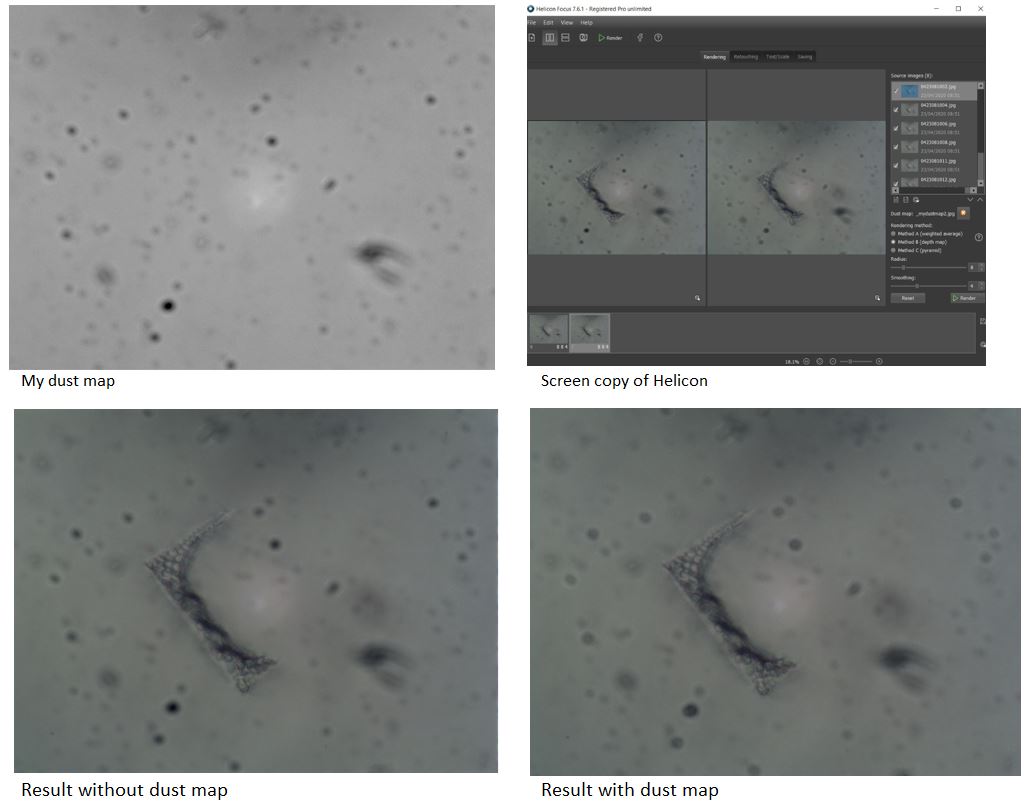Uncheck the first source image in the list
The image size is (1028, 804).
click(896, 91)
